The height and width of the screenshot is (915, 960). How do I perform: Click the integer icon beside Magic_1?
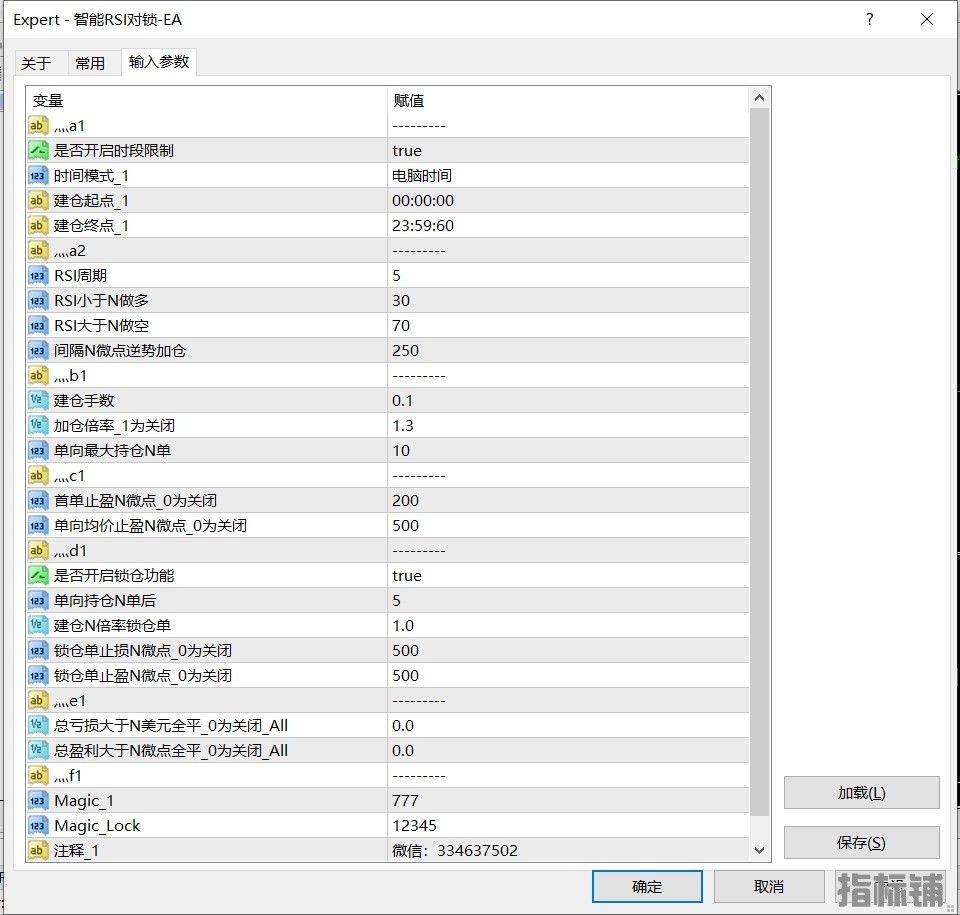38,800
